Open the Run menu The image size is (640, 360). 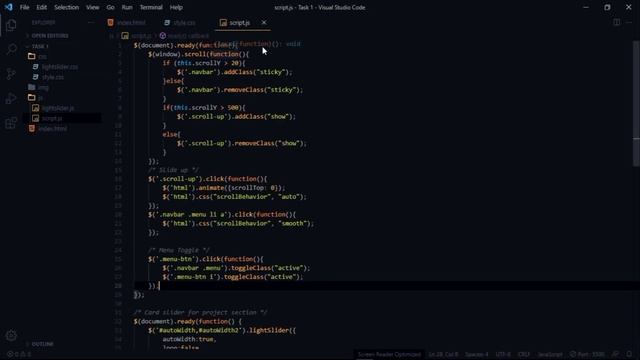[127, 7]
